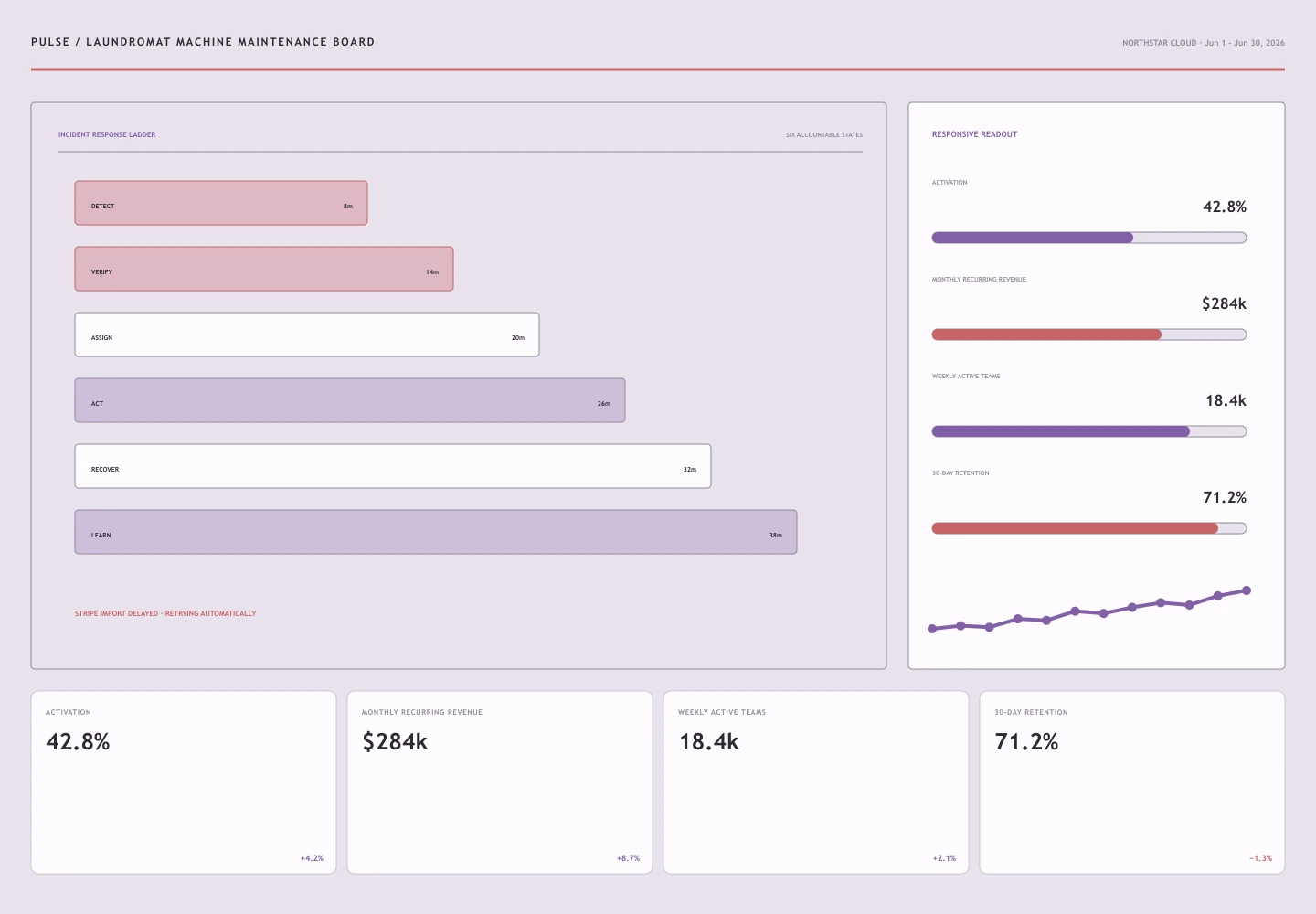This screenshot has height=914, width=1316.
Task: Click the DETECT 8m ladder bar
Action: pos(221,203)
